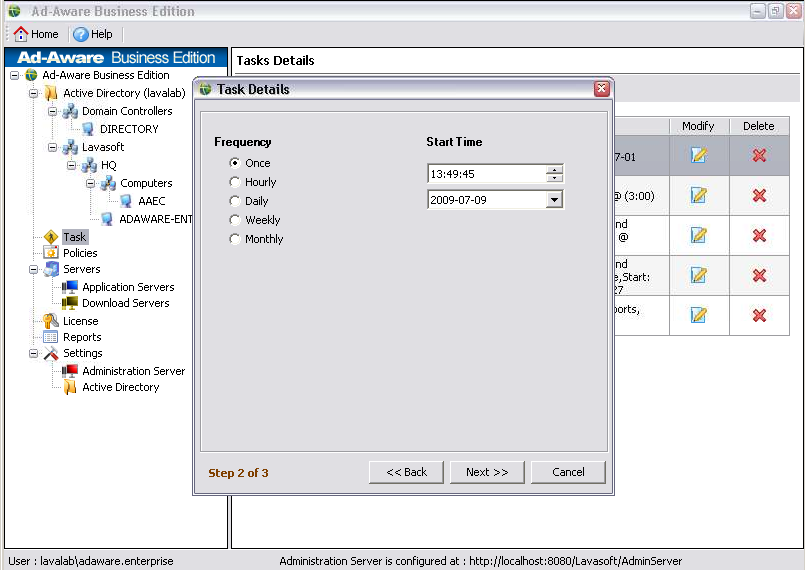
Task: Open the start date dropdown arrow
Action: tap(554, 200)
